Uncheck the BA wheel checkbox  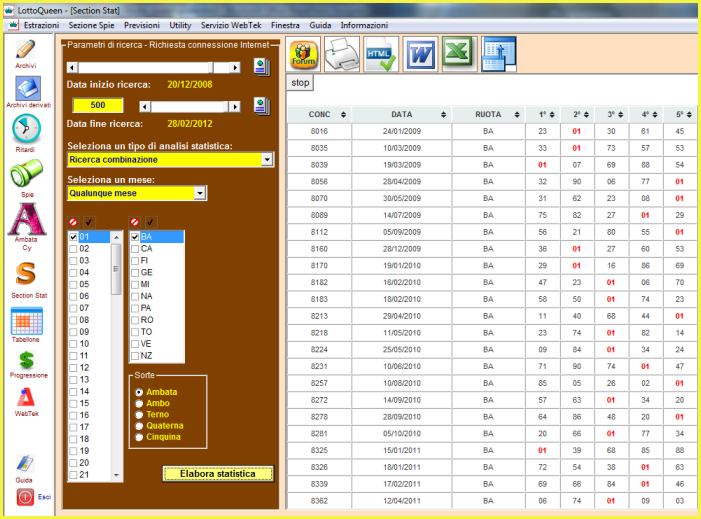click(135, 237)
